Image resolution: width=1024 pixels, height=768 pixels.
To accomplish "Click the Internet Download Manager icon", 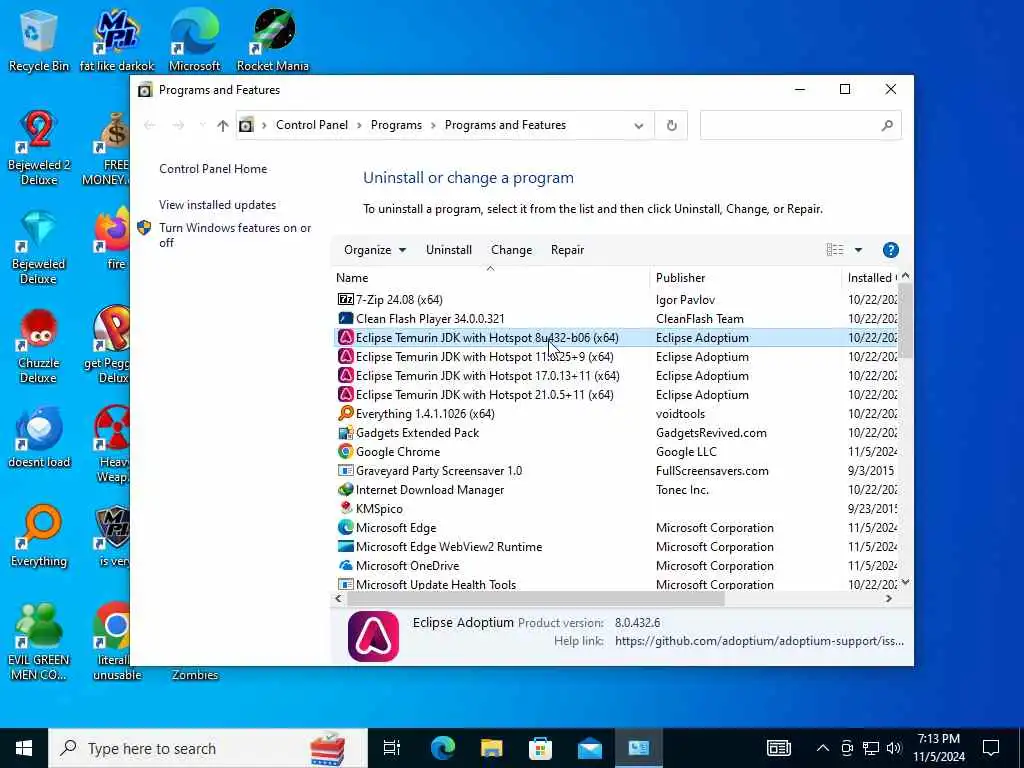I will [345, 490].
